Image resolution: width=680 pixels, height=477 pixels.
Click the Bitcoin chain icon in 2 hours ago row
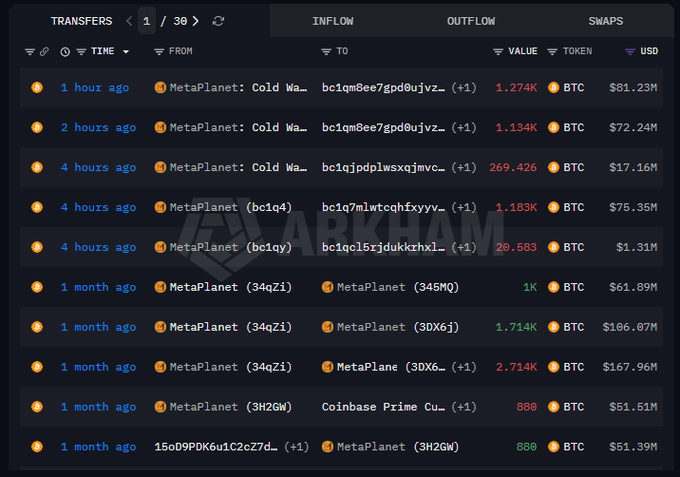coord(37,127)
